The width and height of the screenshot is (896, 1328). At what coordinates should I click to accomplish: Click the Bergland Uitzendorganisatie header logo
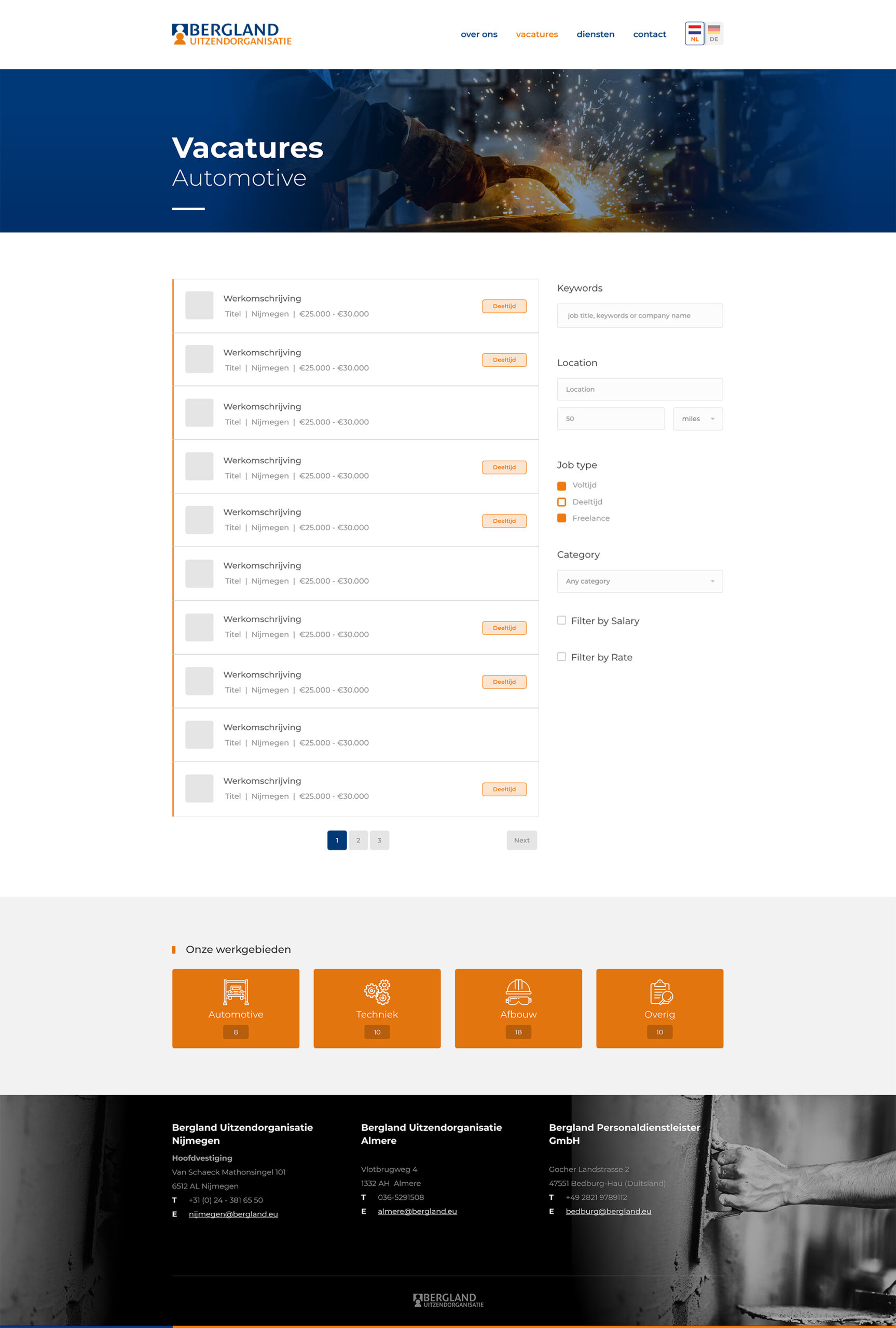(x=231, y=34)
